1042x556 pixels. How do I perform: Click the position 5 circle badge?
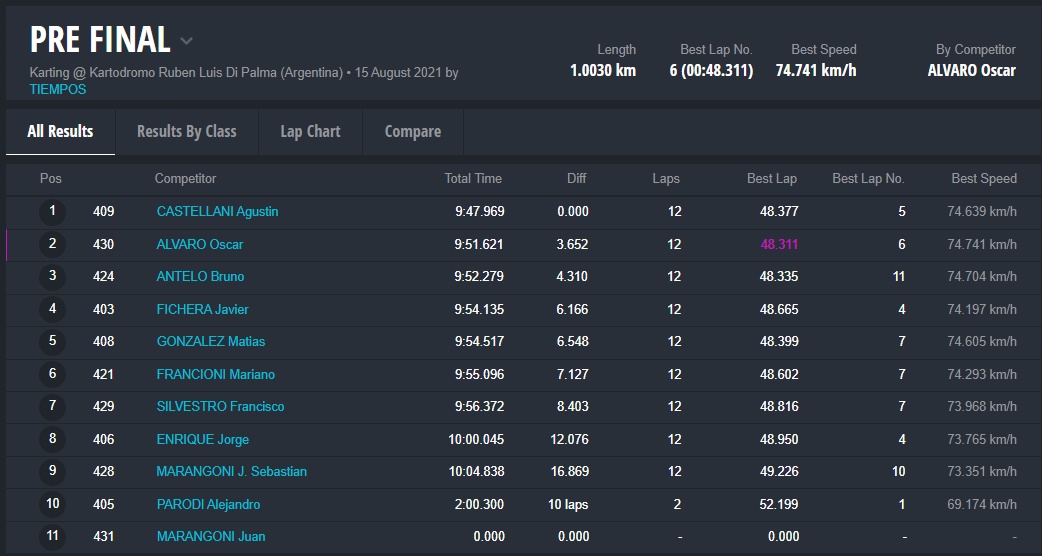point(52,341)
